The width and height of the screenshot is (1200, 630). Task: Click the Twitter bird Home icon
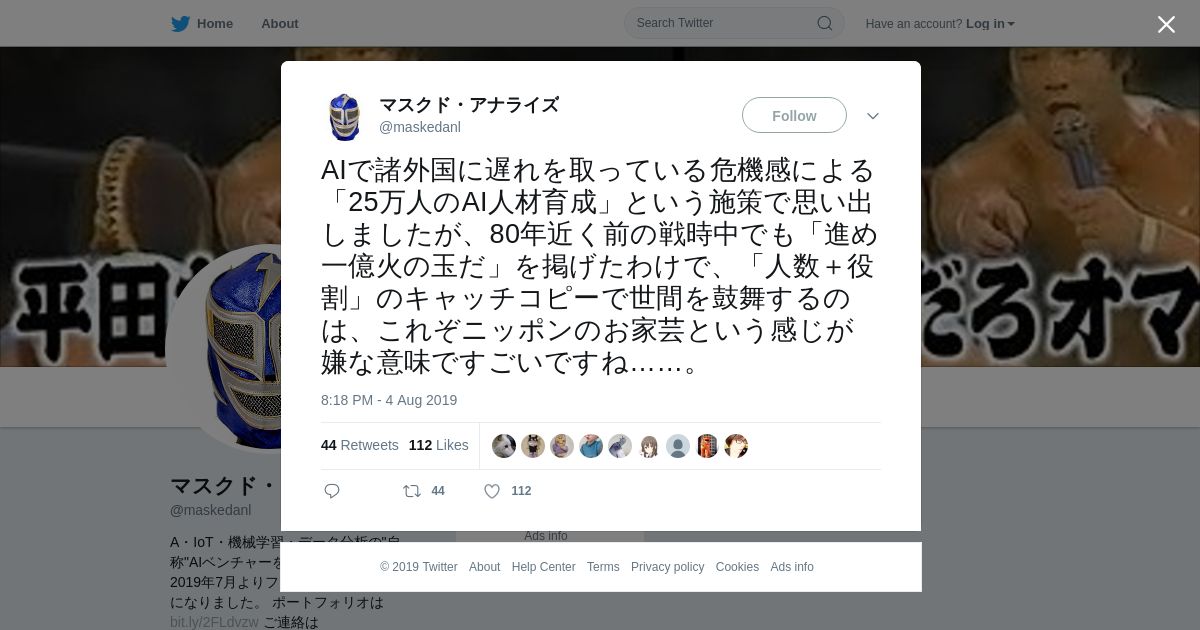click(x=180, y=24)
